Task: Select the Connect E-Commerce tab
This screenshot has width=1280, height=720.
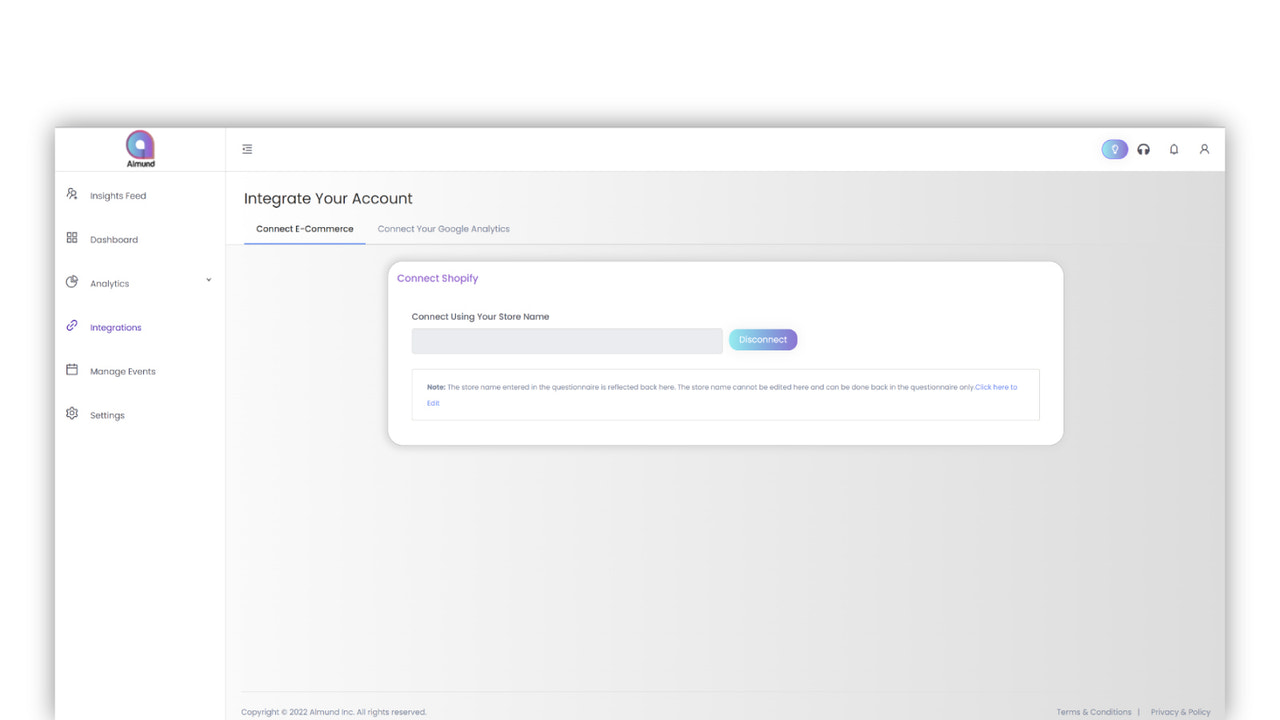Action: (x=304, y=228)
